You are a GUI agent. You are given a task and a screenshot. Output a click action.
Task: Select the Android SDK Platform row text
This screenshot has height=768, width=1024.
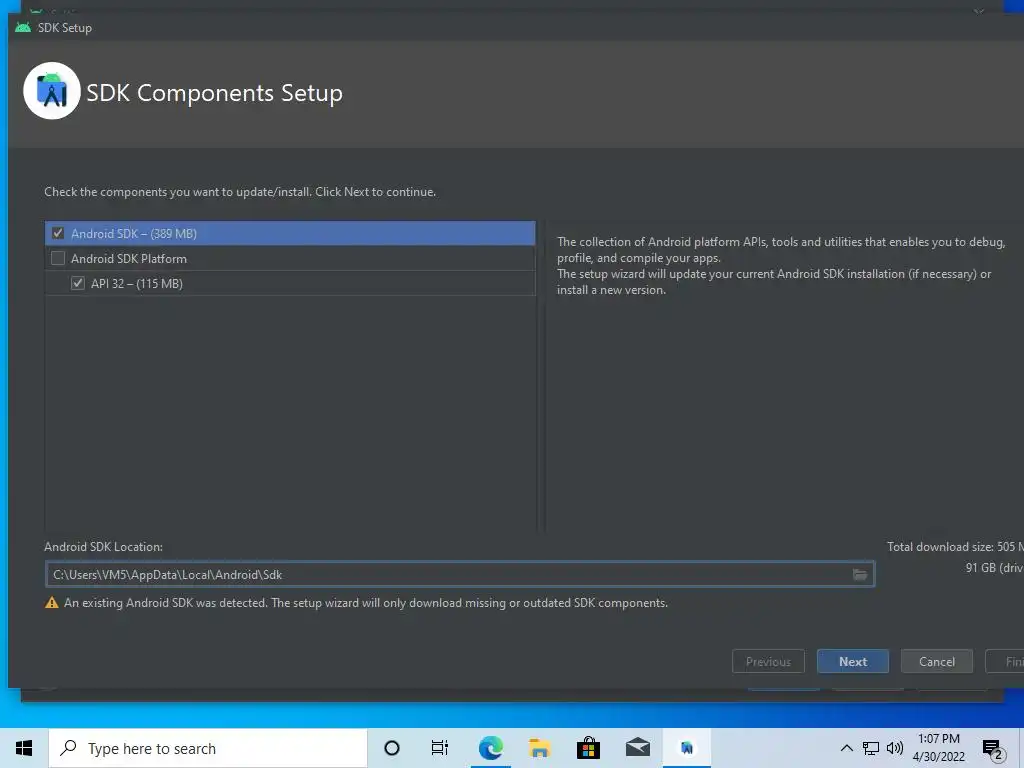(129, 259)
